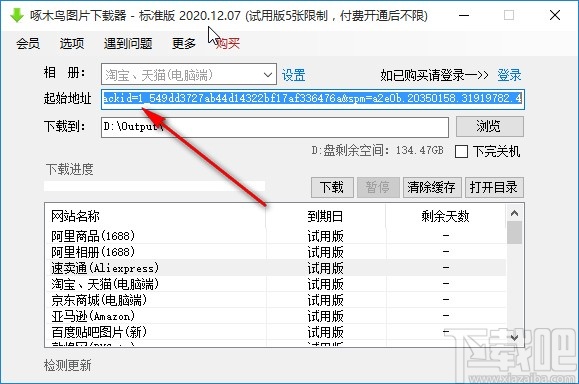The height and width of the screenshot is (384, 579).
Task: Click the 起始地址 URL input field
Action: 313,99
